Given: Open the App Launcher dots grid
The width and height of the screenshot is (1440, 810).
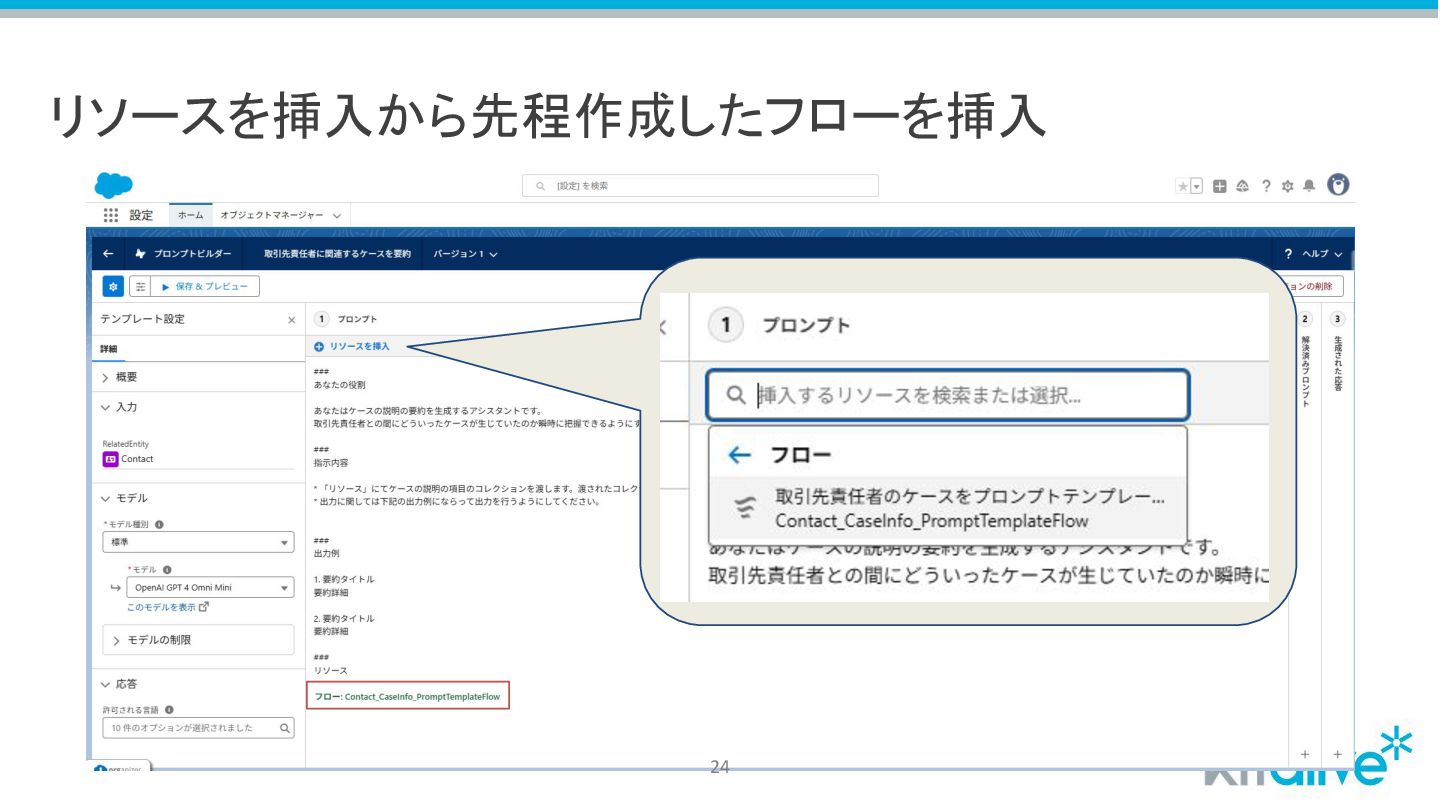Looking at the screenshot, I should pos(111,215).
